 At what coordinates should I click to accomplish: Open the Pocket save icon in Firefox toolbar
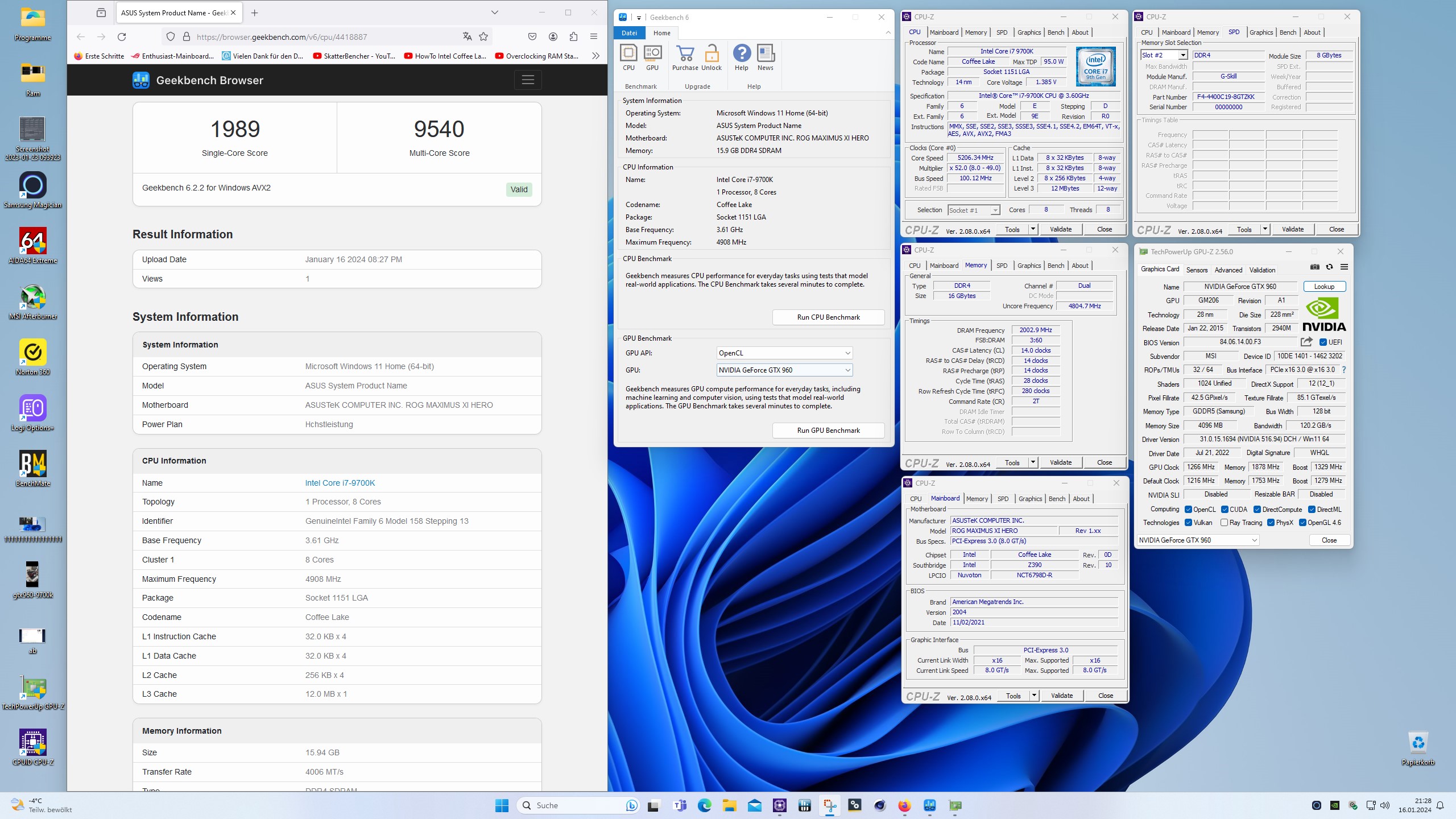click(532, 36)
